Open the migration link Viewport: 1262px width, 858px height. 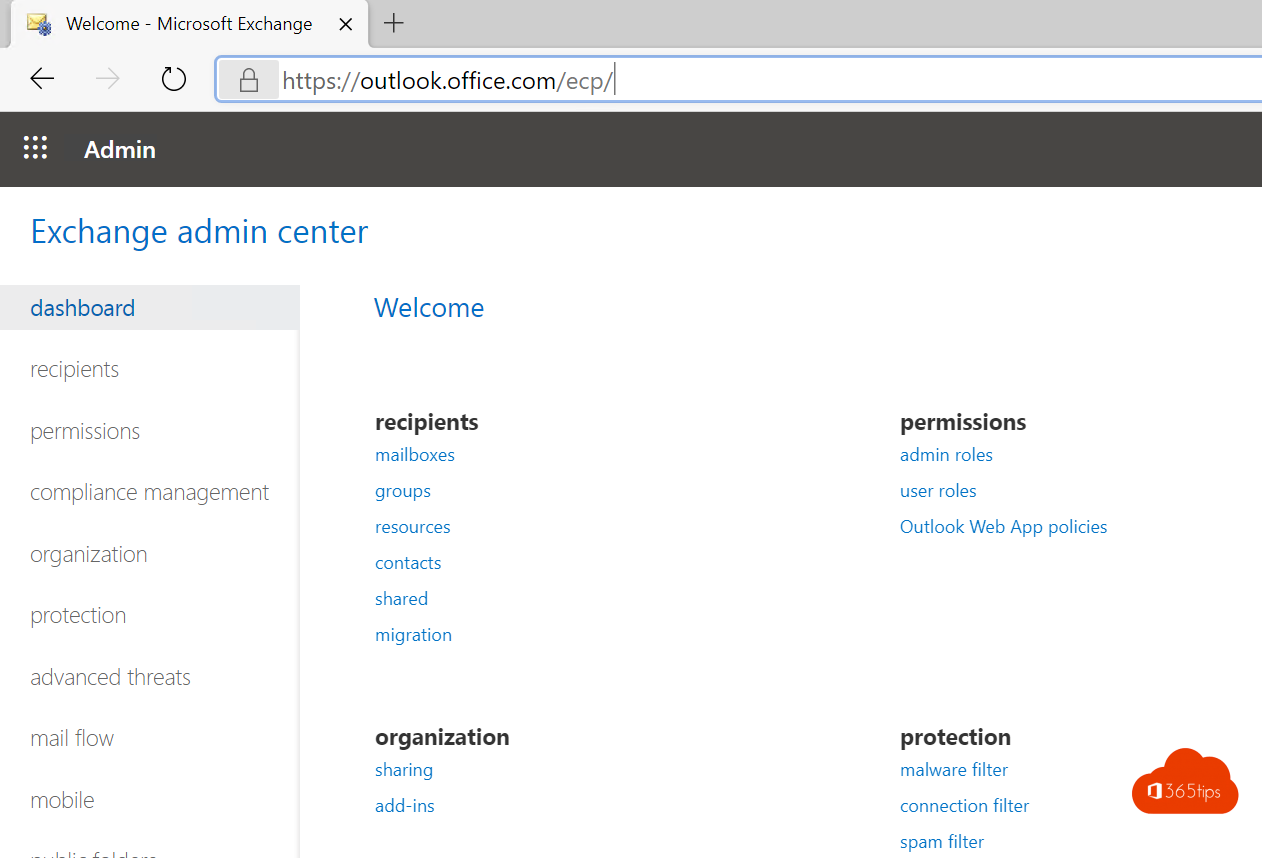(413, 635)
